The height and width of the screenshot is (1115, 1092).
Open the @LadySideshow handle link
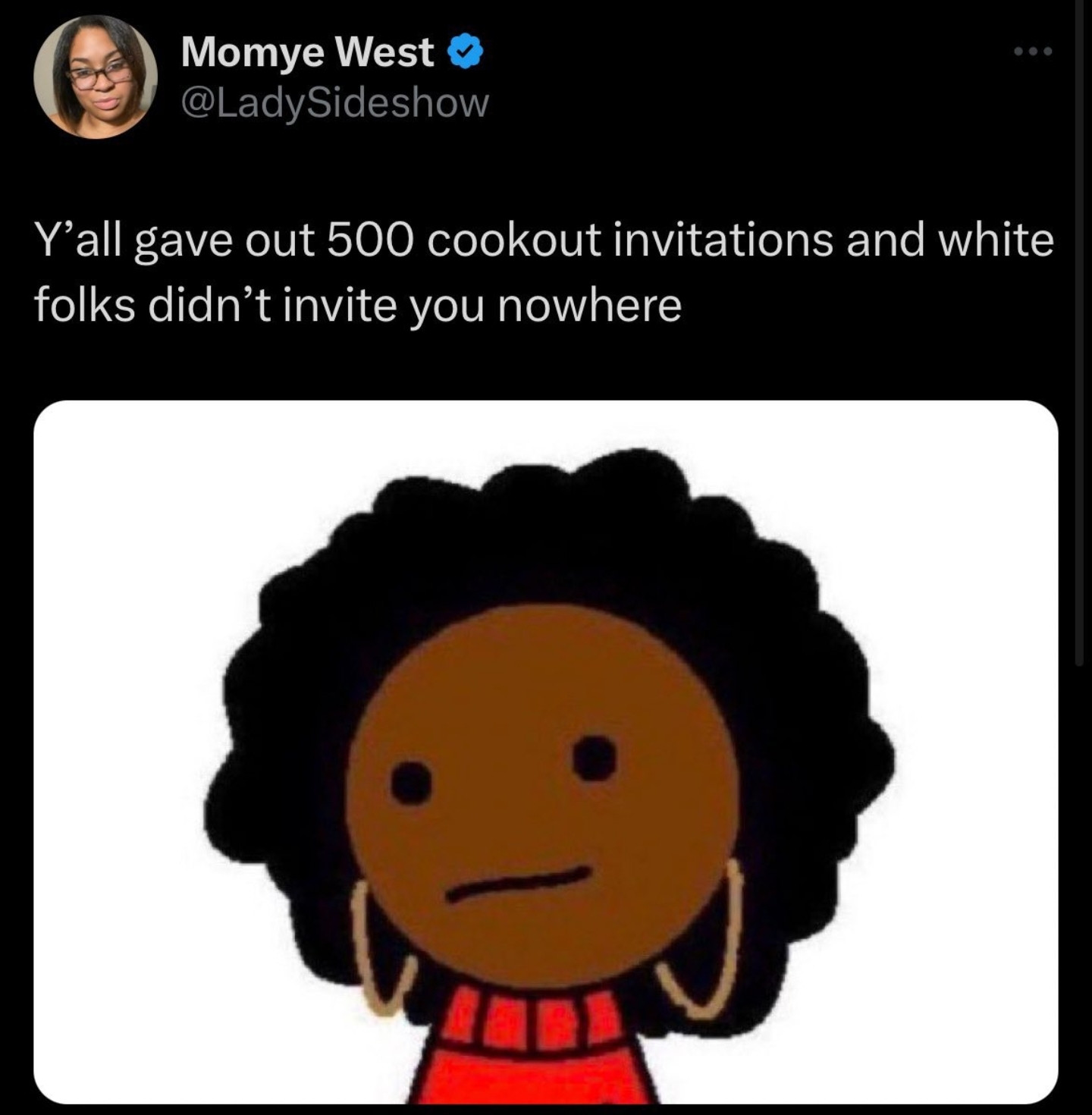[334, 103]
